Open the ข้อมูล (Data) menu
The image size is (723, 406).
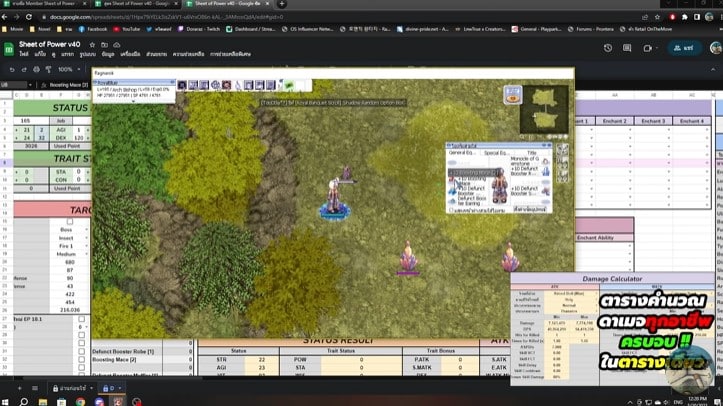(108, 54)
